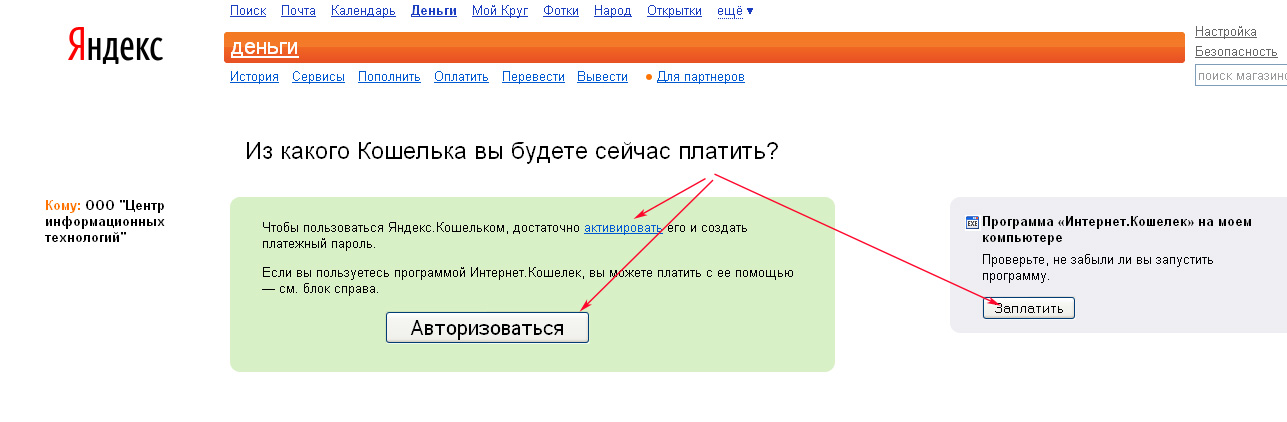Go to the Оплатить section
This screenshot has height=422, width=1287.
461,77
